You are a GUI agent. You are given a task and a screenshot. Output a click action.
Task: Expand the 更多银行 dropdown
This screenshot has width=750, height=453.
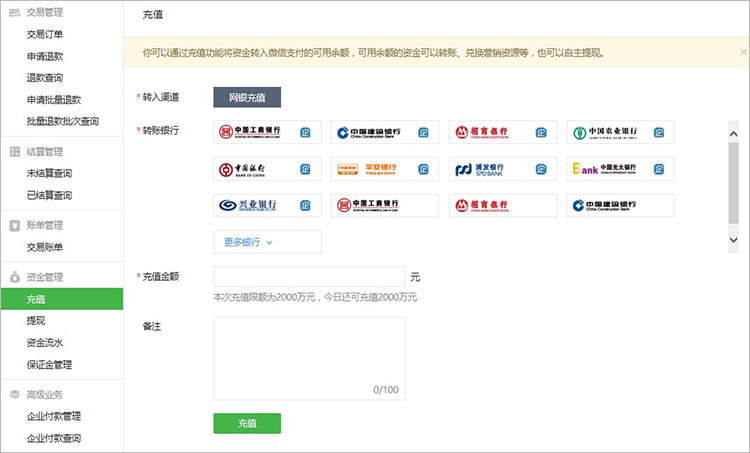pyautogui.click(x=267, y=242)
